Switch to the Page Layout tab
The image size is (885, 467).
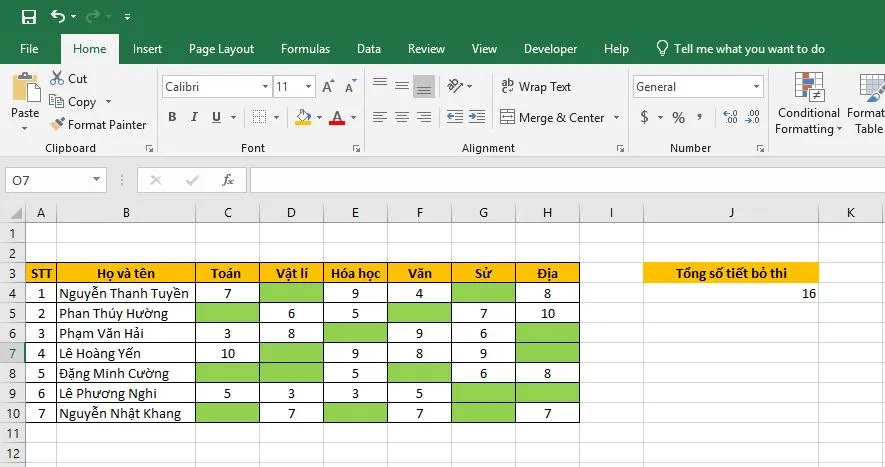click(221, 49)
